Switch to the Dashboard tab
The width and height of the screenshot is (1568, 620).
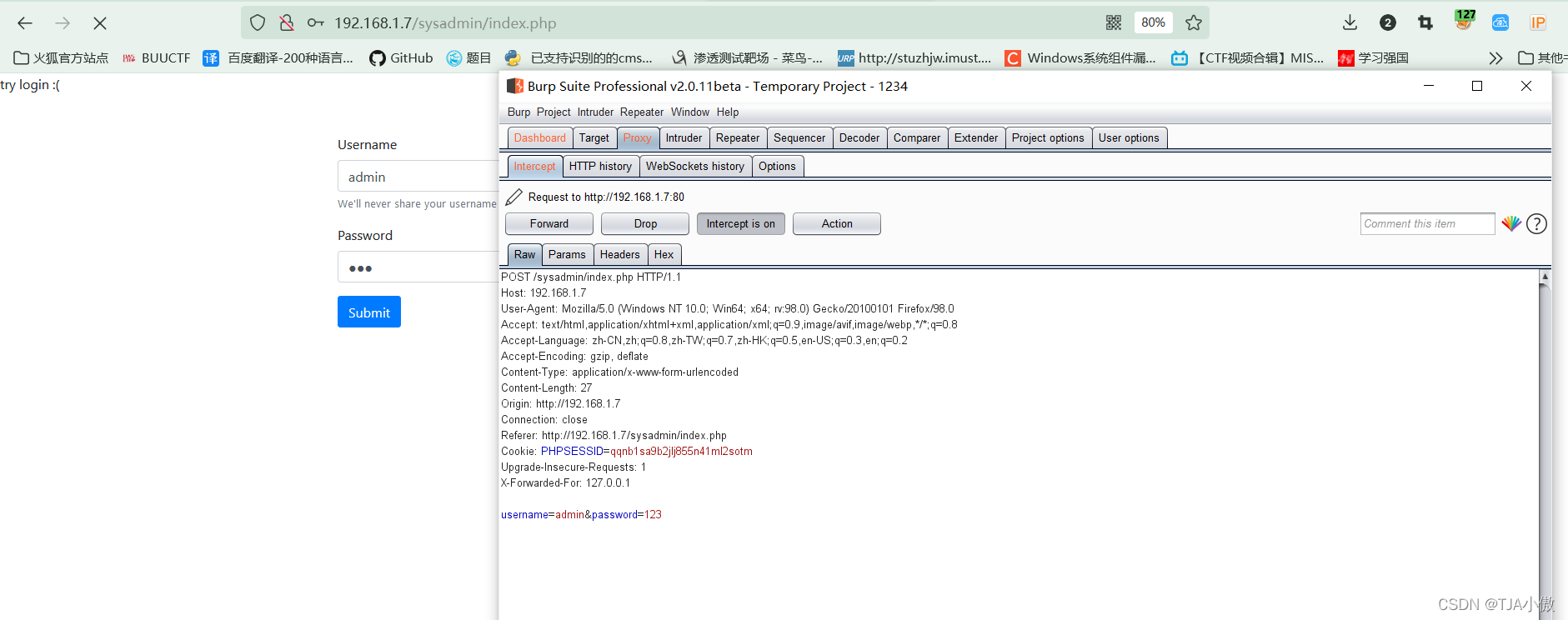click(539, 138)
